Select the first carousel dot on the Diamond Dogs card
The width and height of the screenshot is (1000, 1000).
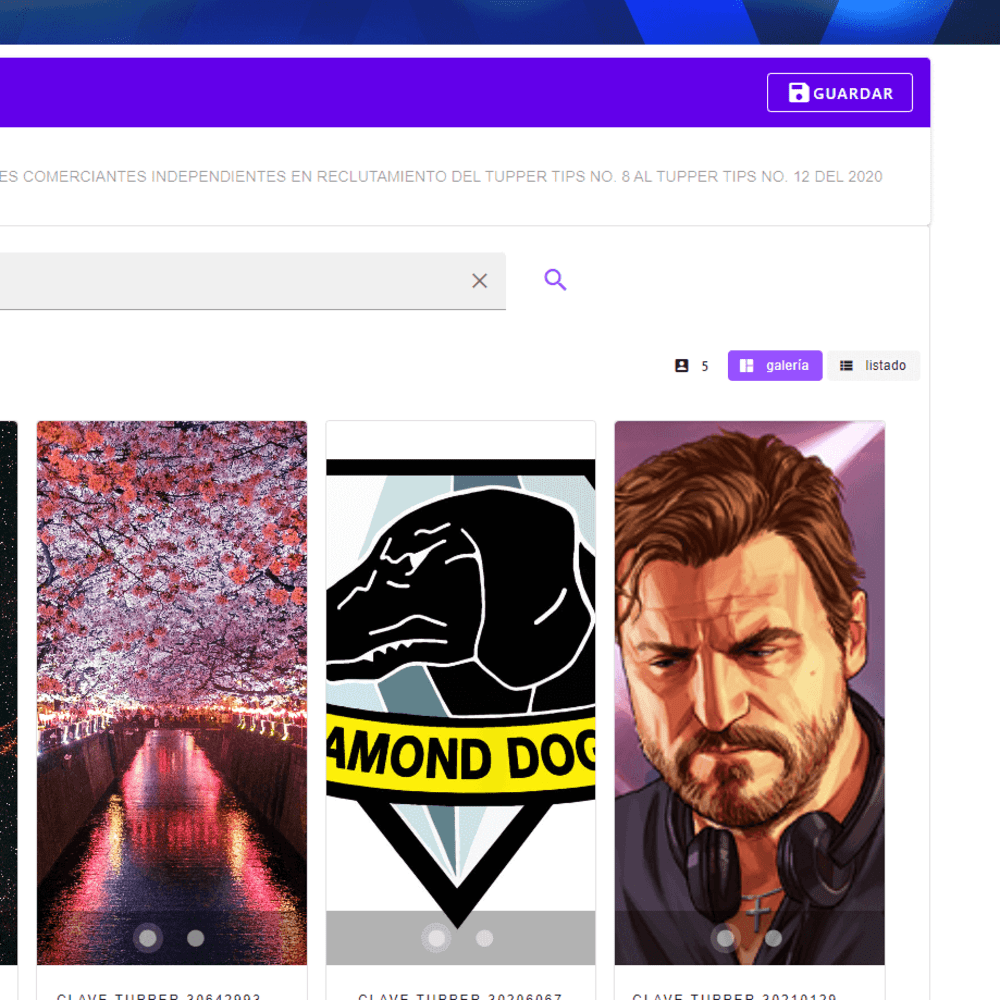(x=437, y=938)
